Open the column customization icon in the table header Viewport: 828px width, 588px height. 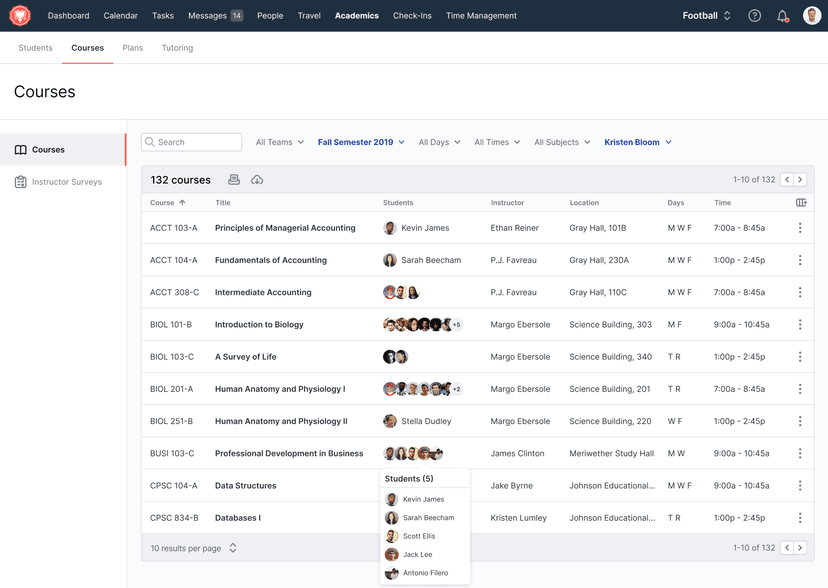pos(800,201)
